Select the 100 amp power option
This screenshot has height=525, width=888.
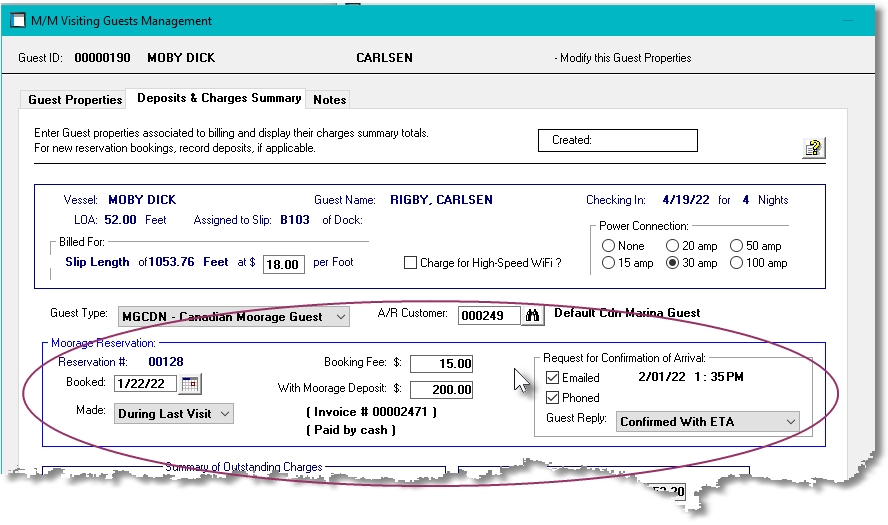click(x=736, y=263)
